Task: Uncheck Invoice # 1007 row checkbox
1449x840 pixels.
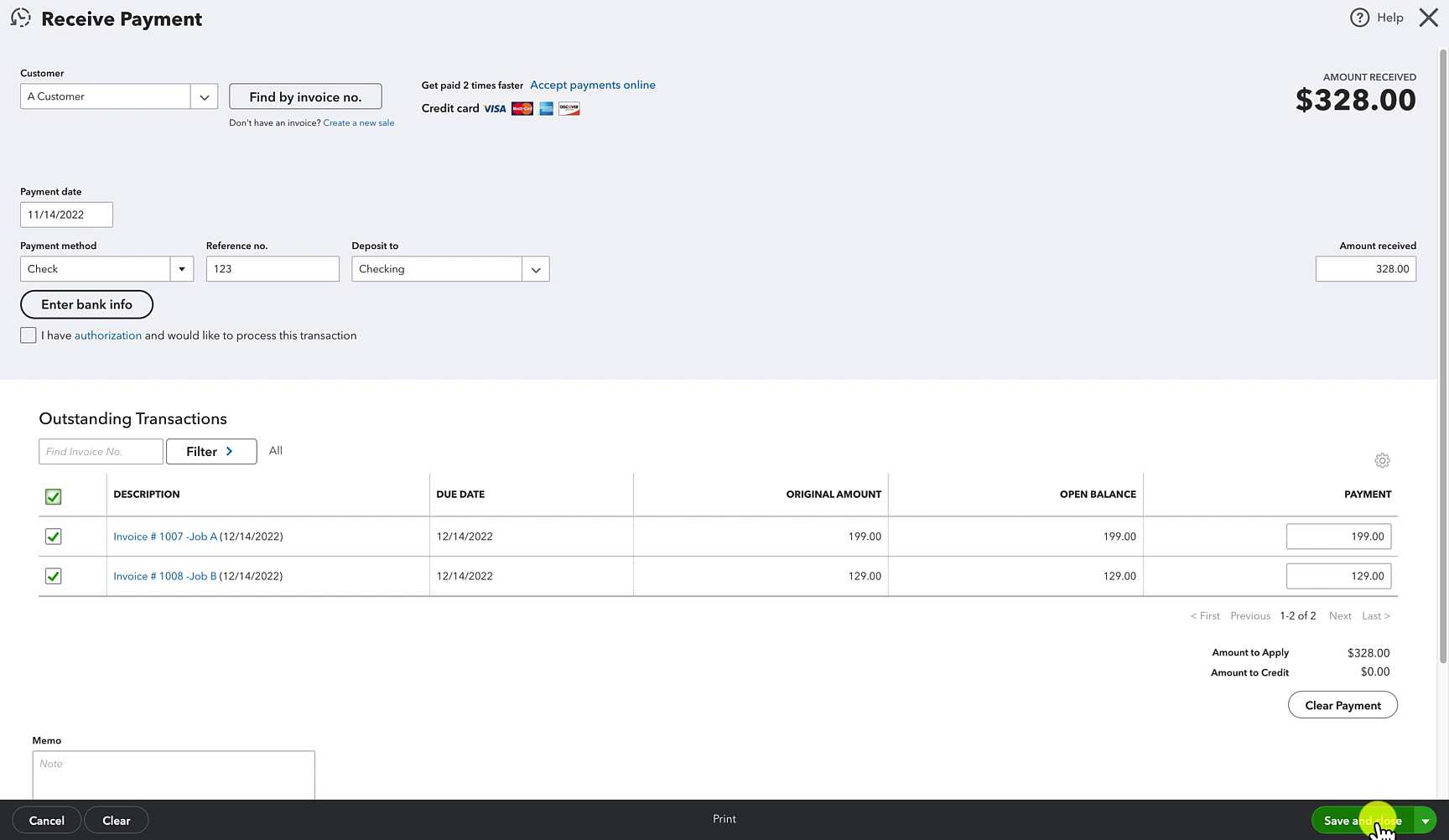Action: 53,537
